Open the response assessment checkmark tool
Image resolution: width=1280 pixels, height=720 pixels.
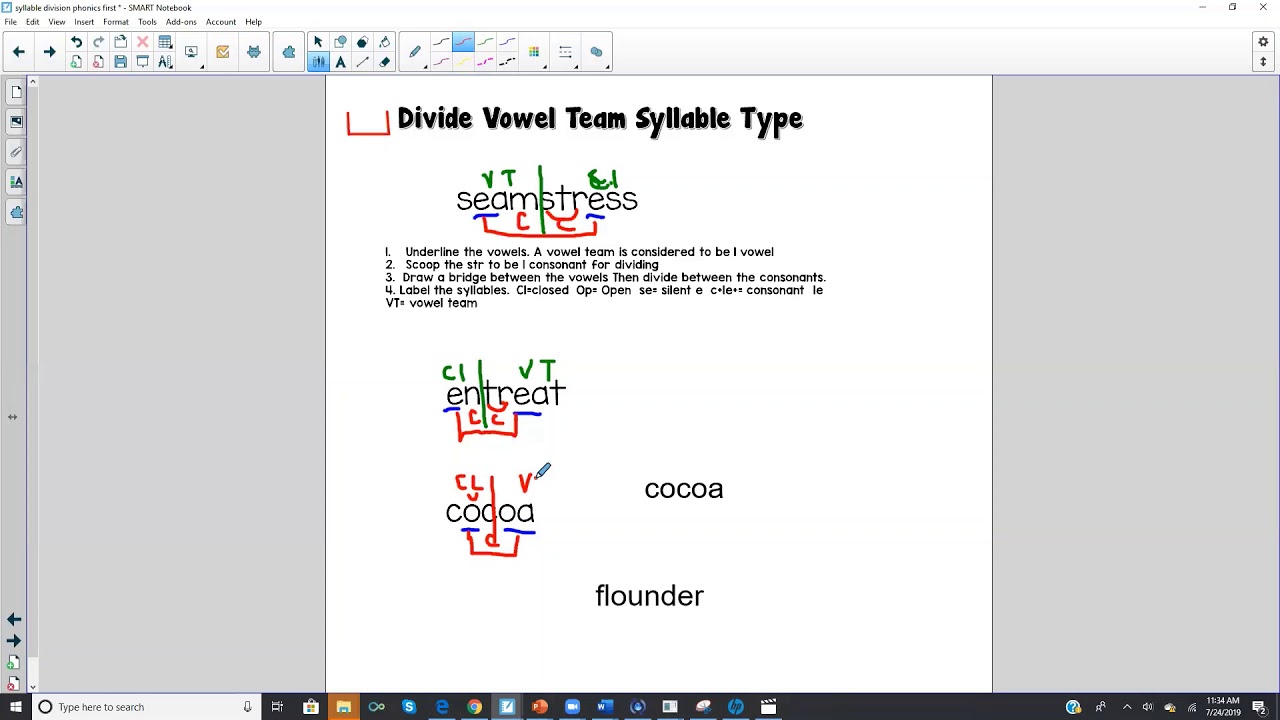[222, 52]
